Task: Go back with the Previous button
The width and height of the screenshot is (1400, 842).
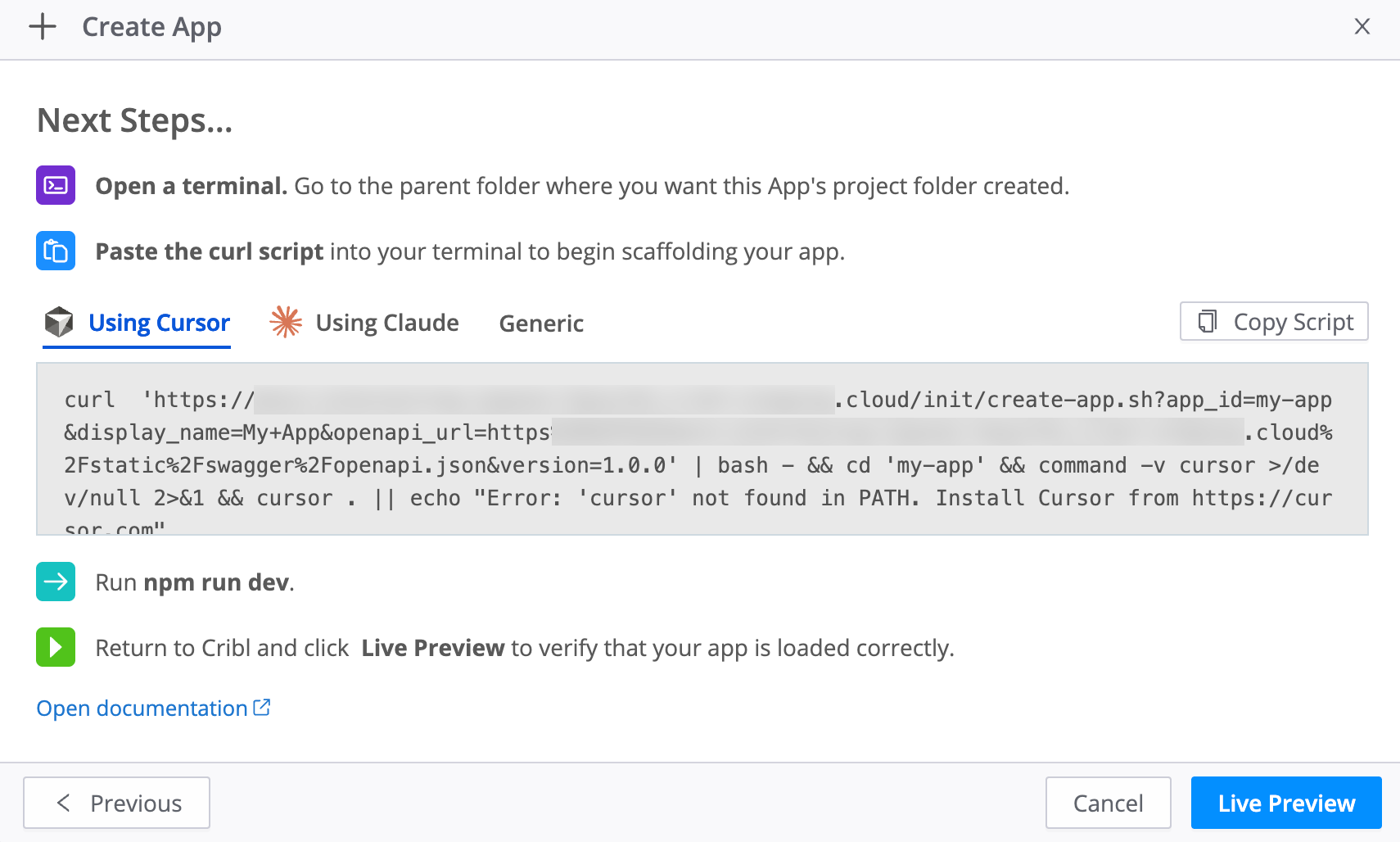Action: [116, 803]
